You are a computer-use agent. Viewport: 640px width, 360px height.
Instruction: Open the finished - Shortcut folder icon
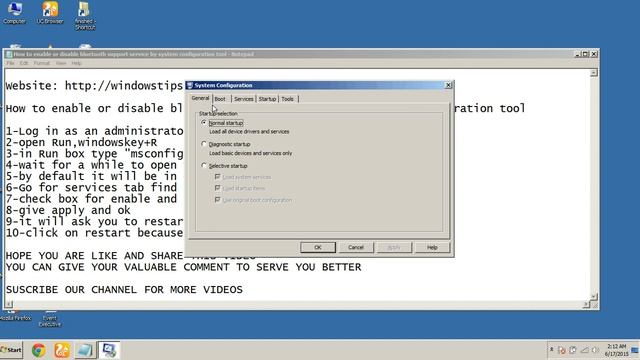84,16
